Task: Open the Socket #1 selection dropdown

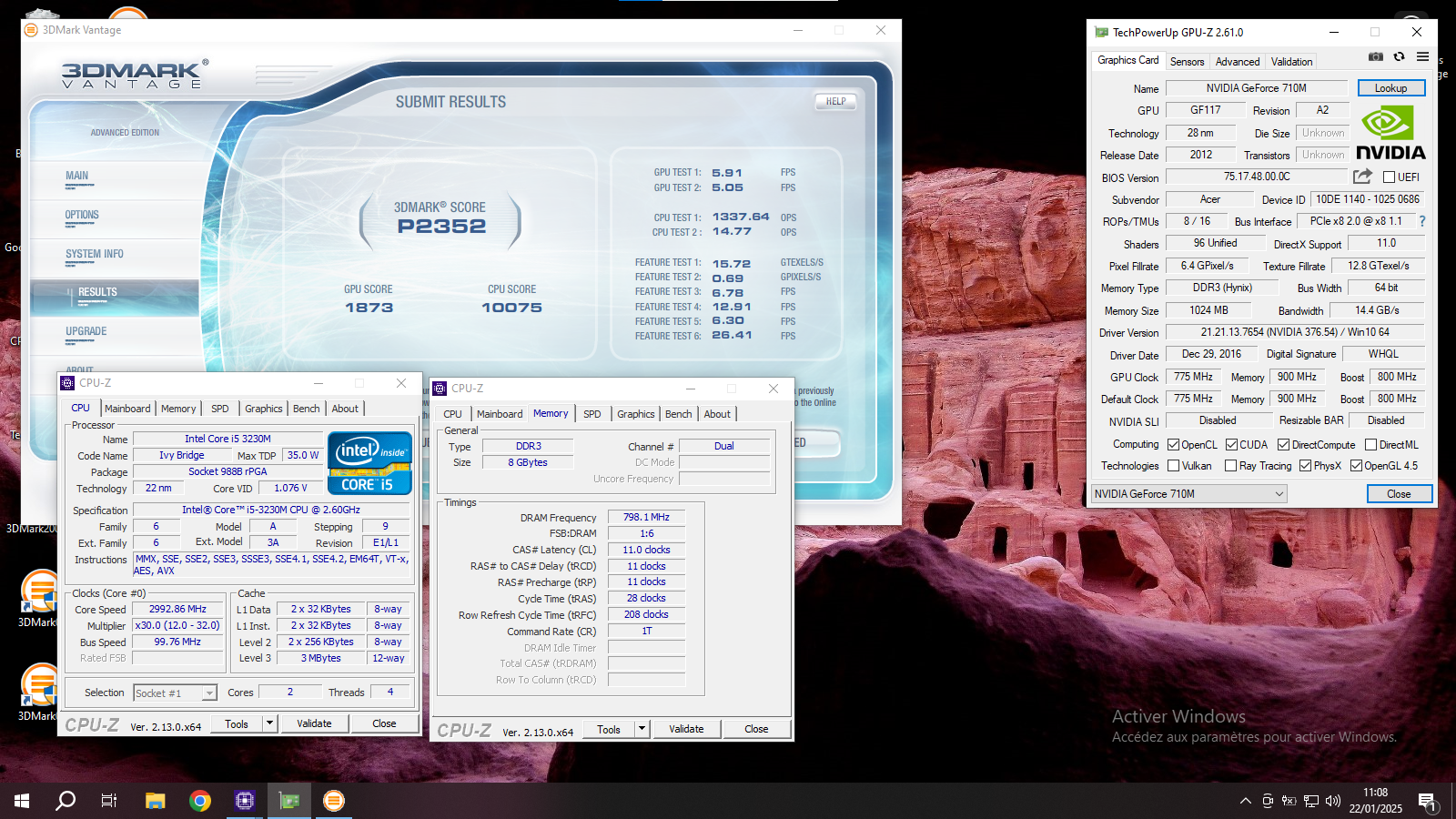Action: 176,693
